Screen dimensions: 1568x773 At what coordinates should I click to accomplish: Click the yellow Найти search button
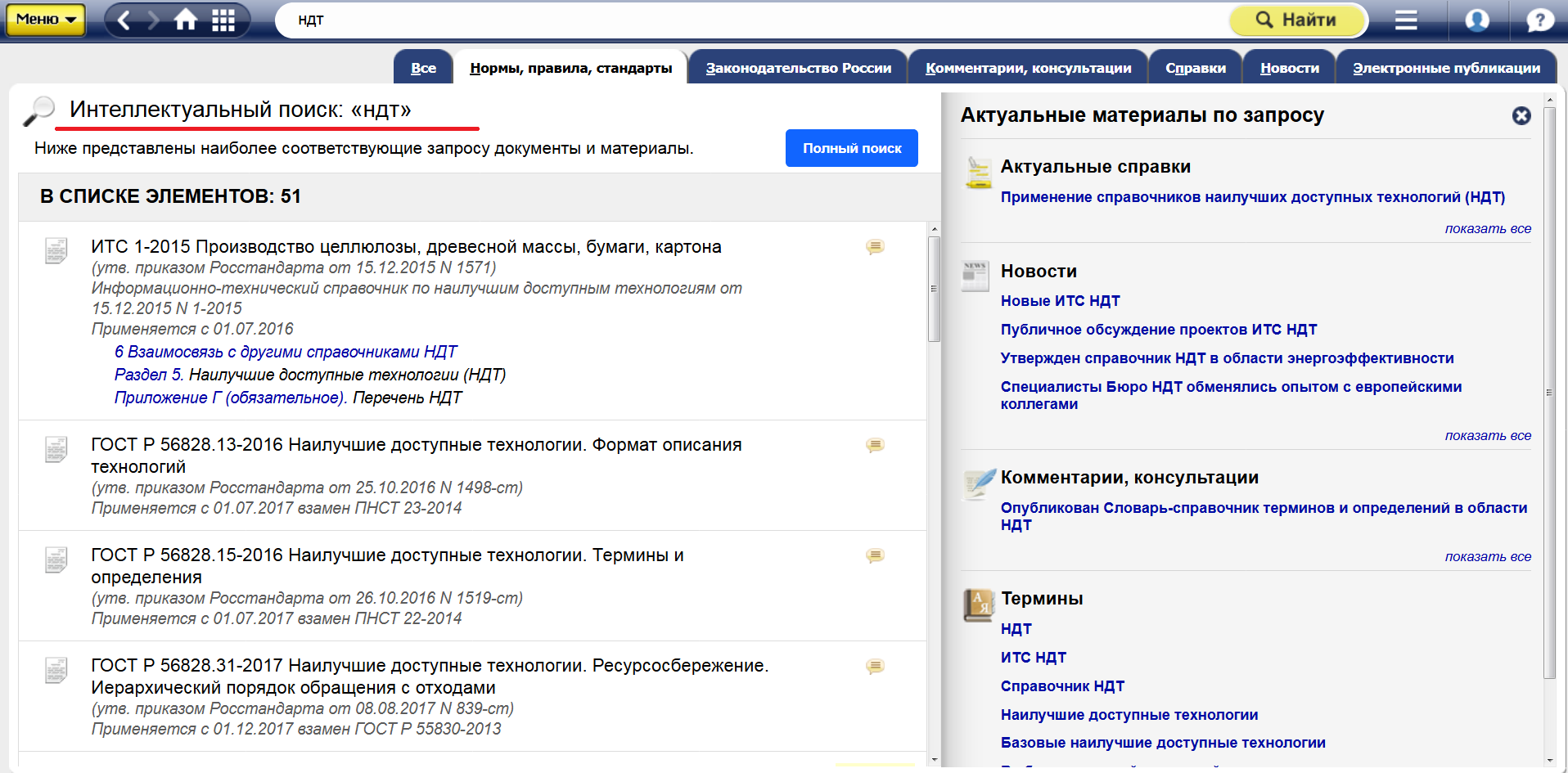pyautogui.click(x=1298, y=20)
